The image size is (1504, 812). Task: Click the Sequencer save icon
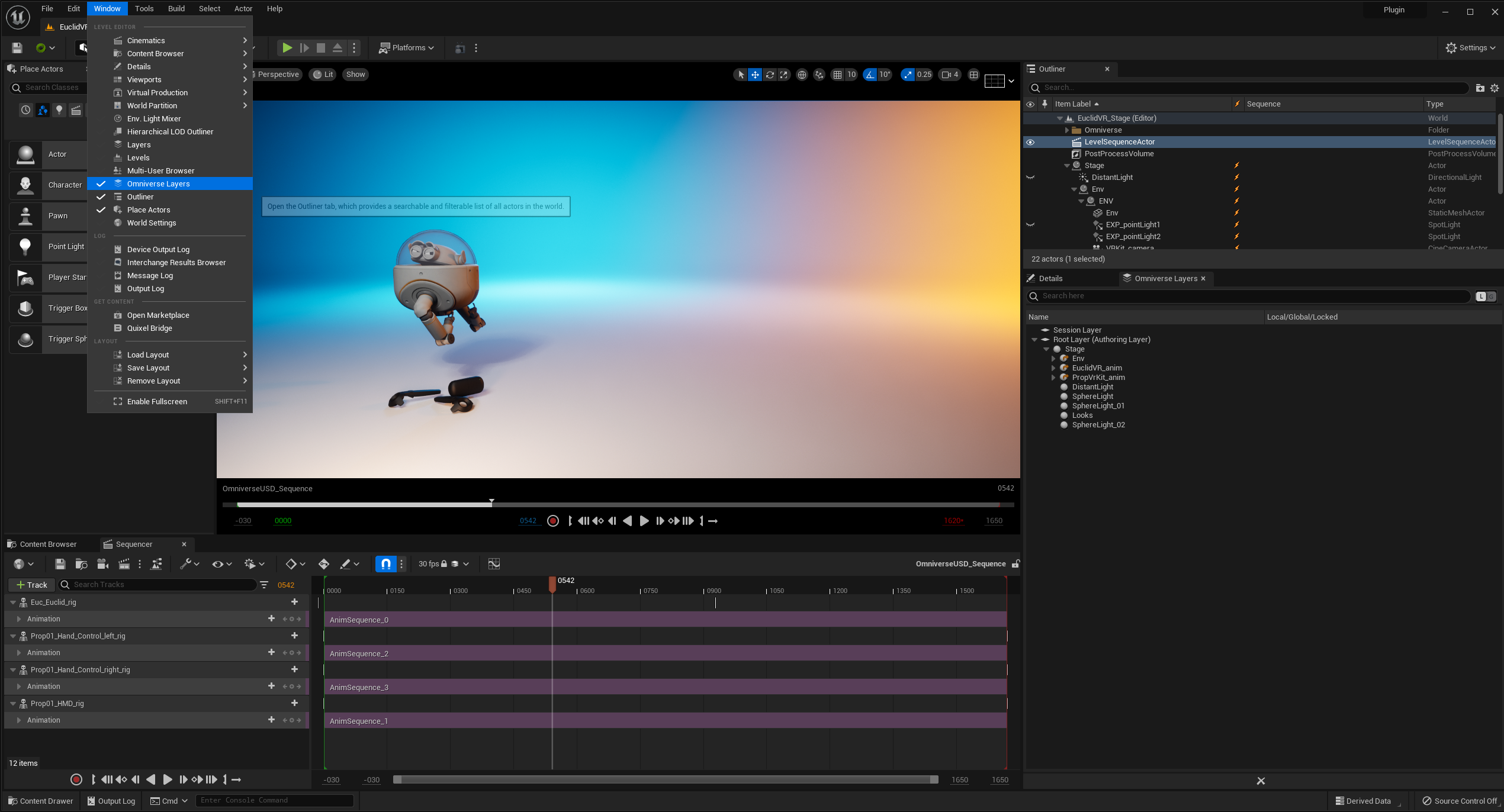point(60,564)
